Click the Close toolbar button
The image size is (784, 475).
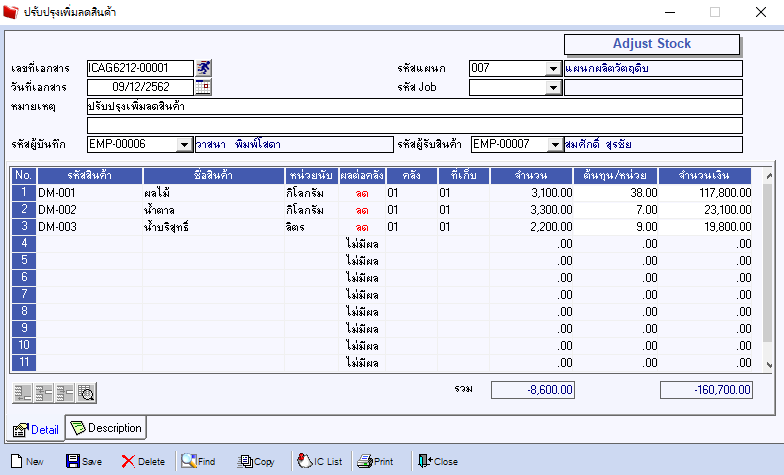click(x=438, y=461)
